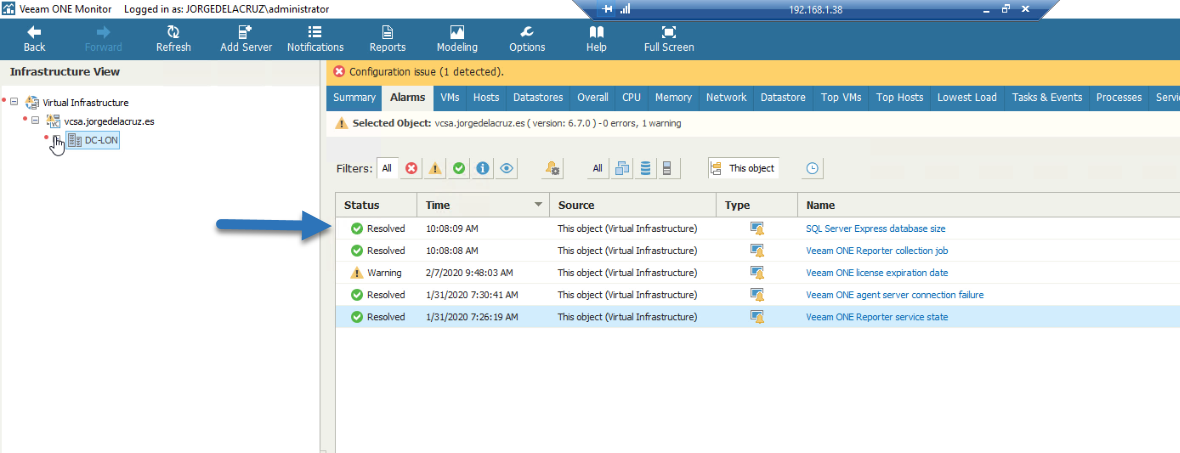The image size is (1180, 453).
Task: Open the Add Server wizard
Action: [246, 39]
